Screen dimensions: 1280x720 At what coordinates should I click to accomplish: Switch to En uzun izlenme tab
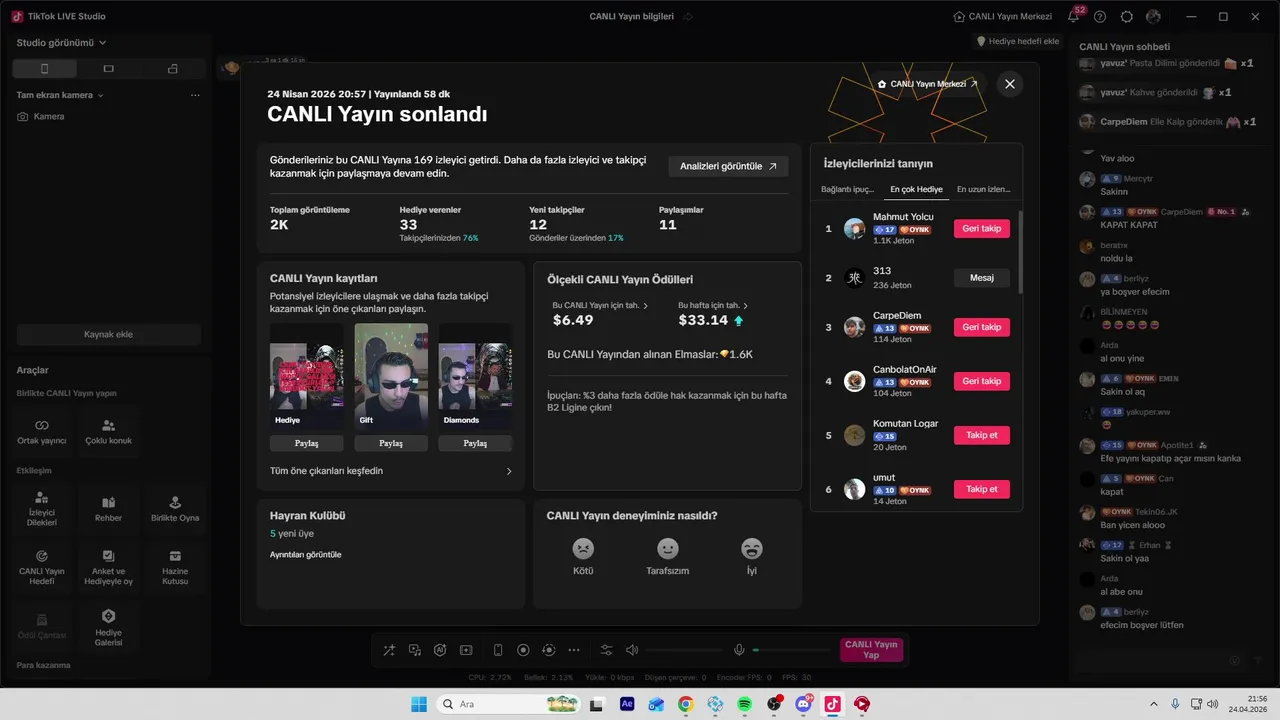tap(983, 189)
